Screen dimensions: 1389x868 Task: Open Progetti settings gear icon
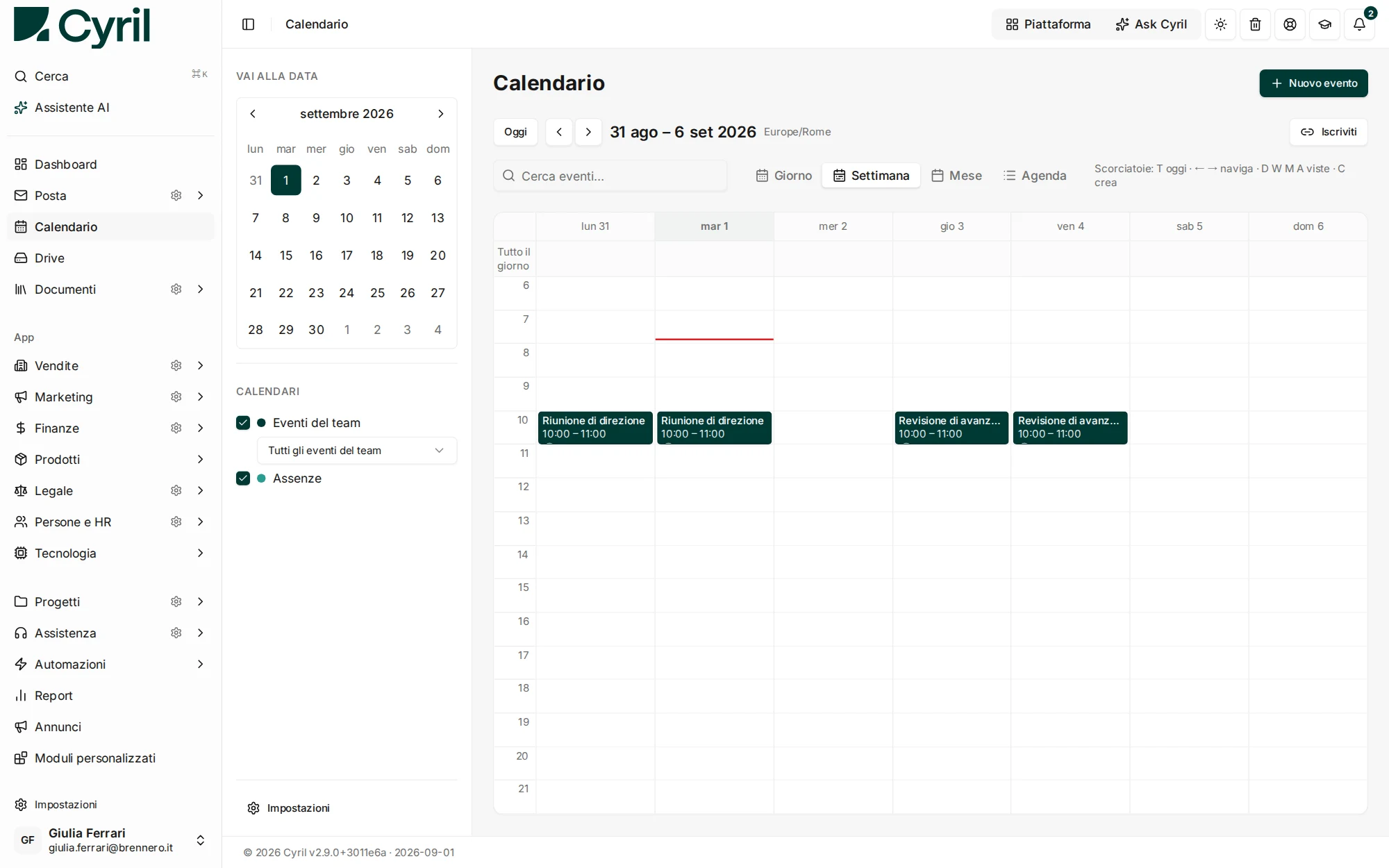click(x=176, y=602)
